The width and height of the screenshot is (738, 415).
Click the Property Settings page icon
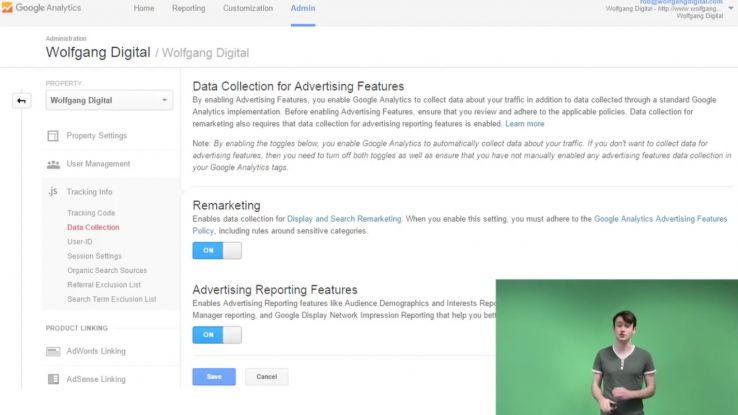(53, 136)
